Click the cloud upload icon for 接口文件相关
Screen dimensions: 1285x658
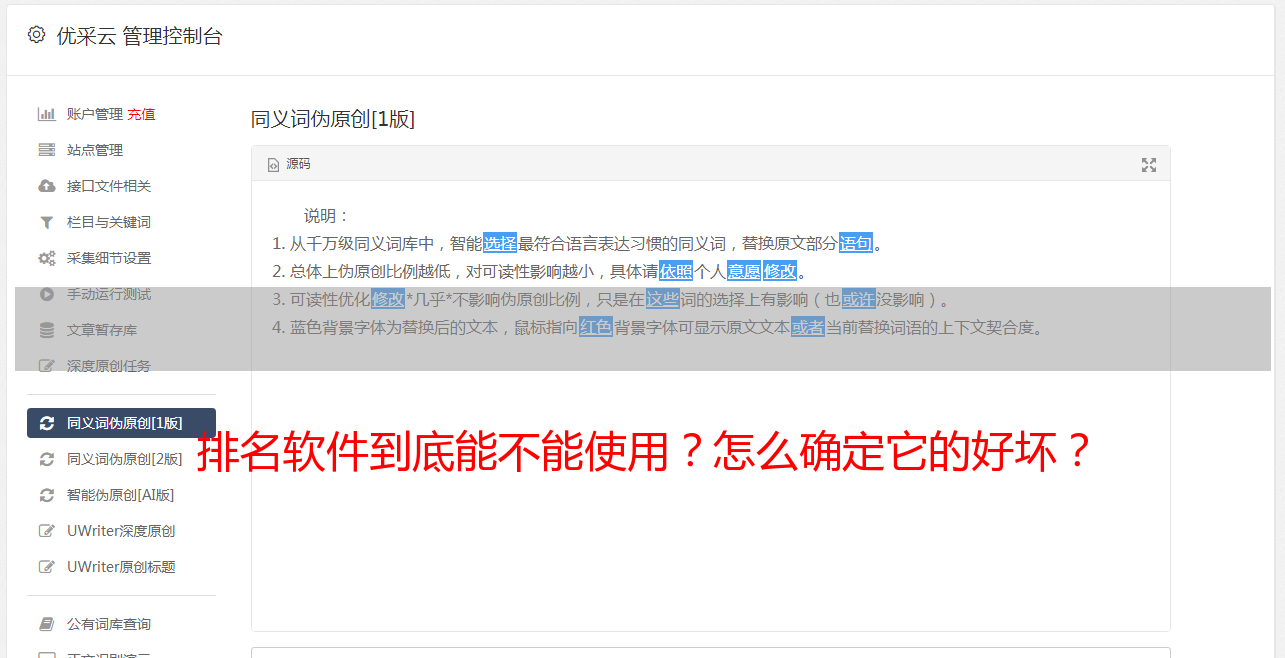[x=46, y=186]
